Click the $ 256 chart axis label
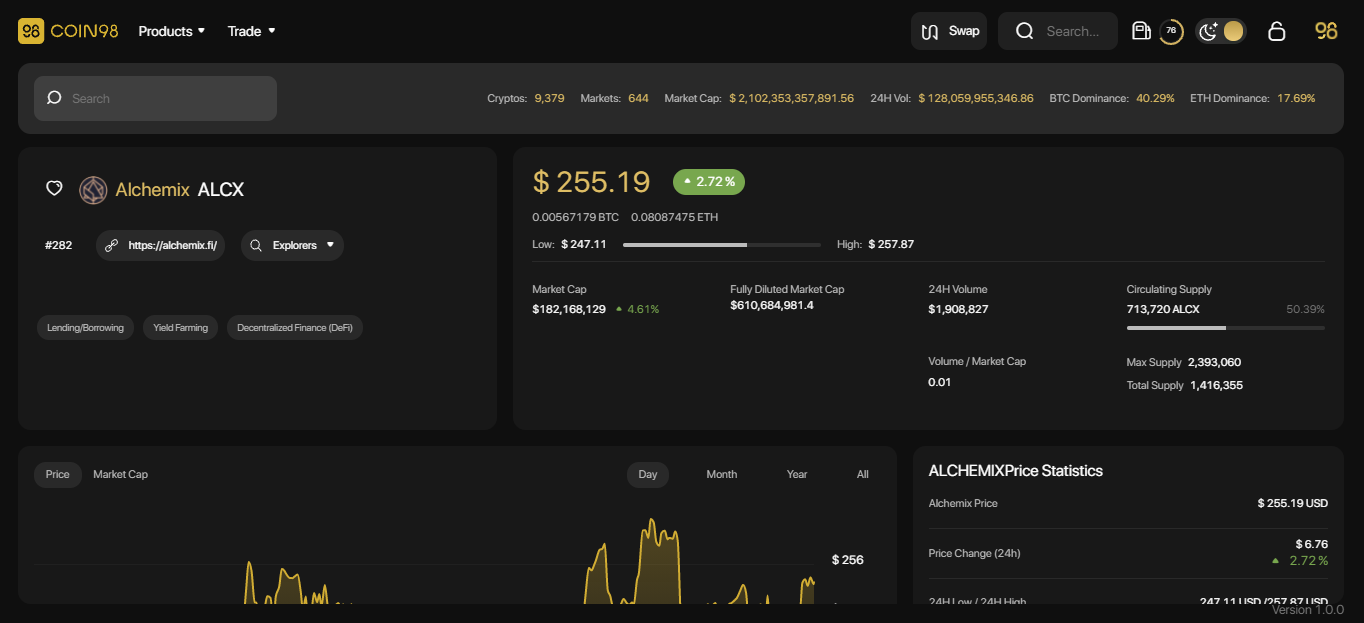The height and width of the screenshot is (623, 1364). pyautogui.click(x=847, y=560)
